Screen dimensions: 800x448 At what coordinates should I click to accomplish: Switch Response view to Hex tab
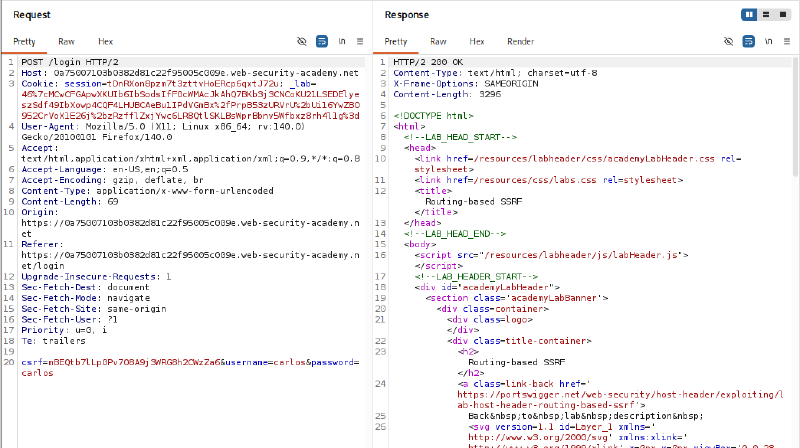click(477, 41)
